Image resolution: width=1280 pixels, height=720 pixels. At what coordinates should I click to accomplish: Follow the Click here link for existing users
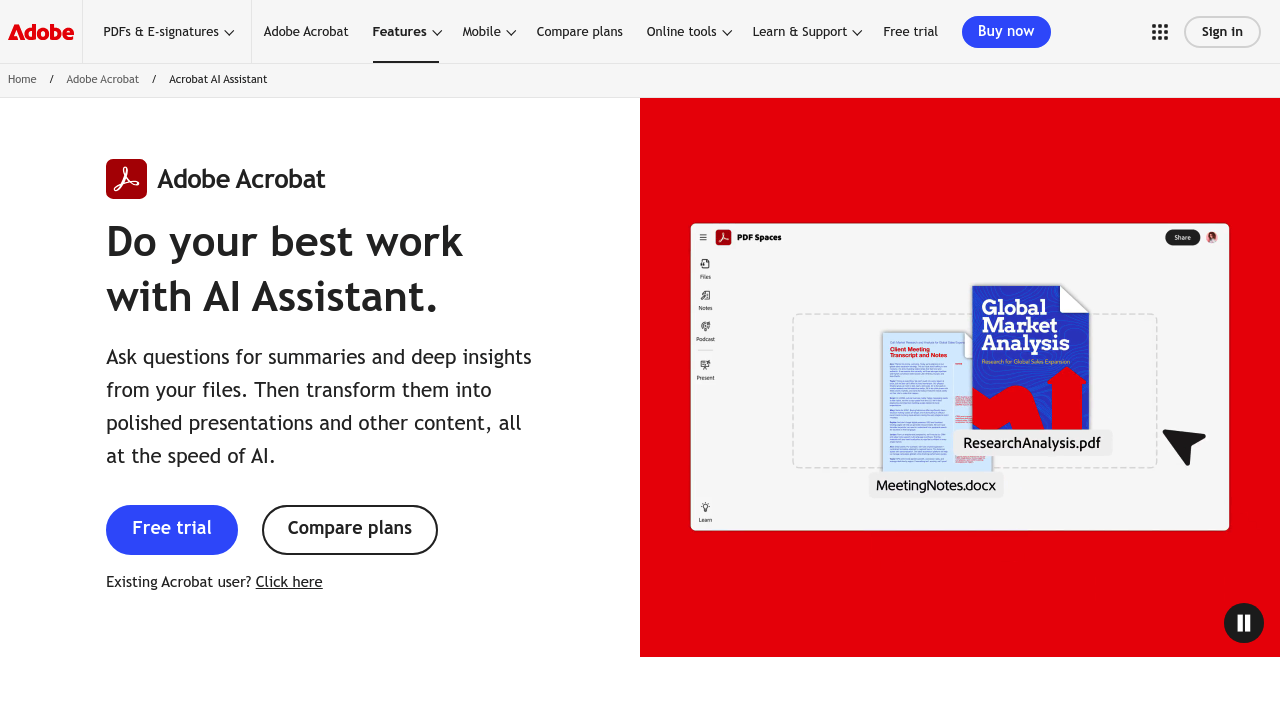289,580
